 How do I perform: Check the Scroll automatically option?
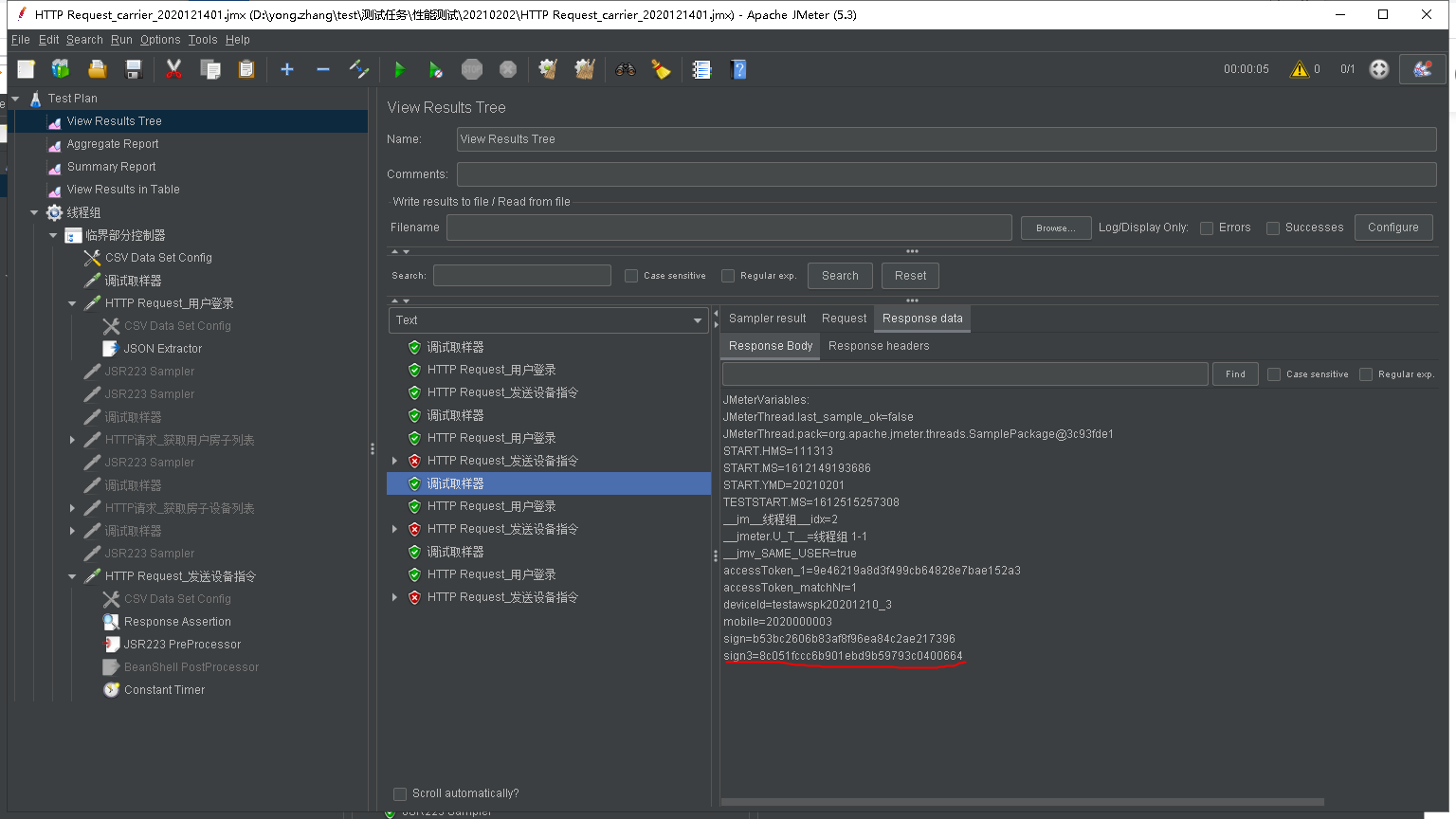click(x=400, y=793)
